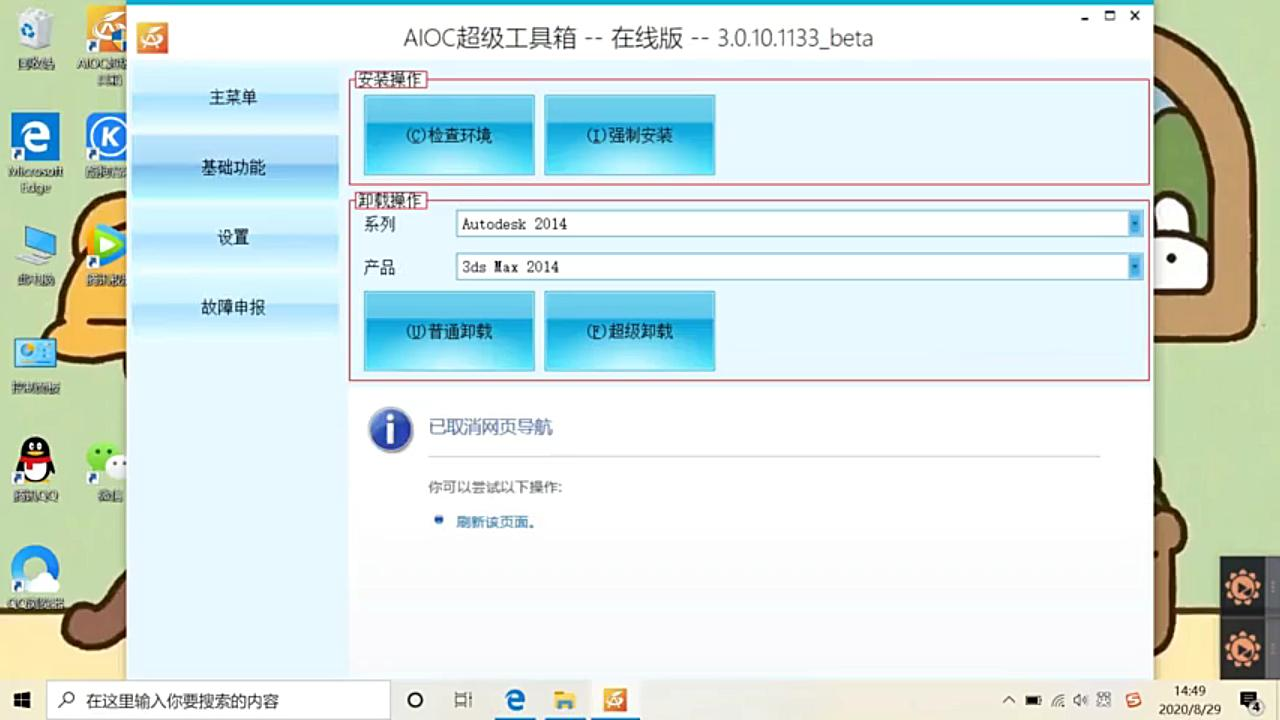Open the notification center icon
The image size is (1280, 720).
pyautogui.click(x=1250, y=700)
